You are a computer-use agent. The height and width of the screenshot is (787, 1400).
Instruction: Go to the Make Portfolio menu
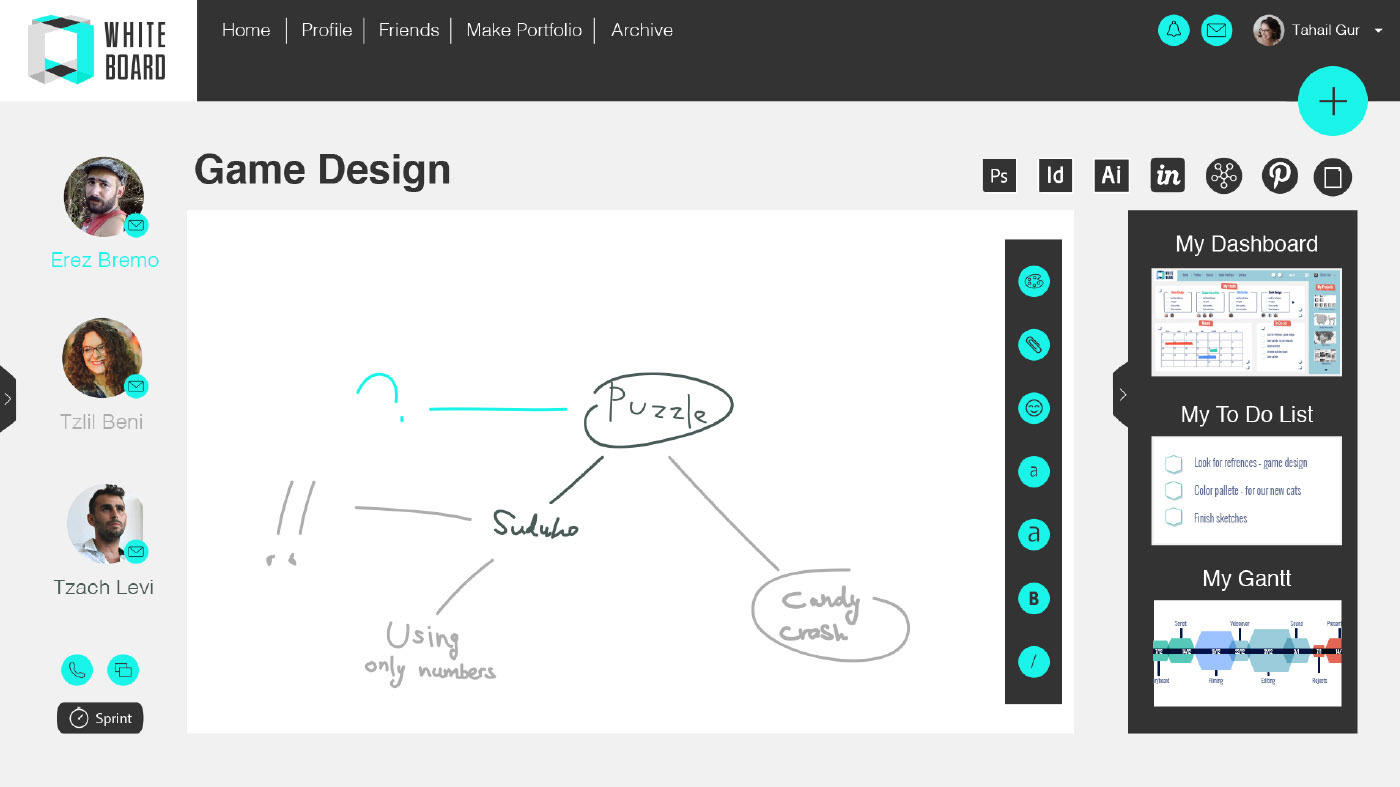pyautogui.click(x=524, y=30)
